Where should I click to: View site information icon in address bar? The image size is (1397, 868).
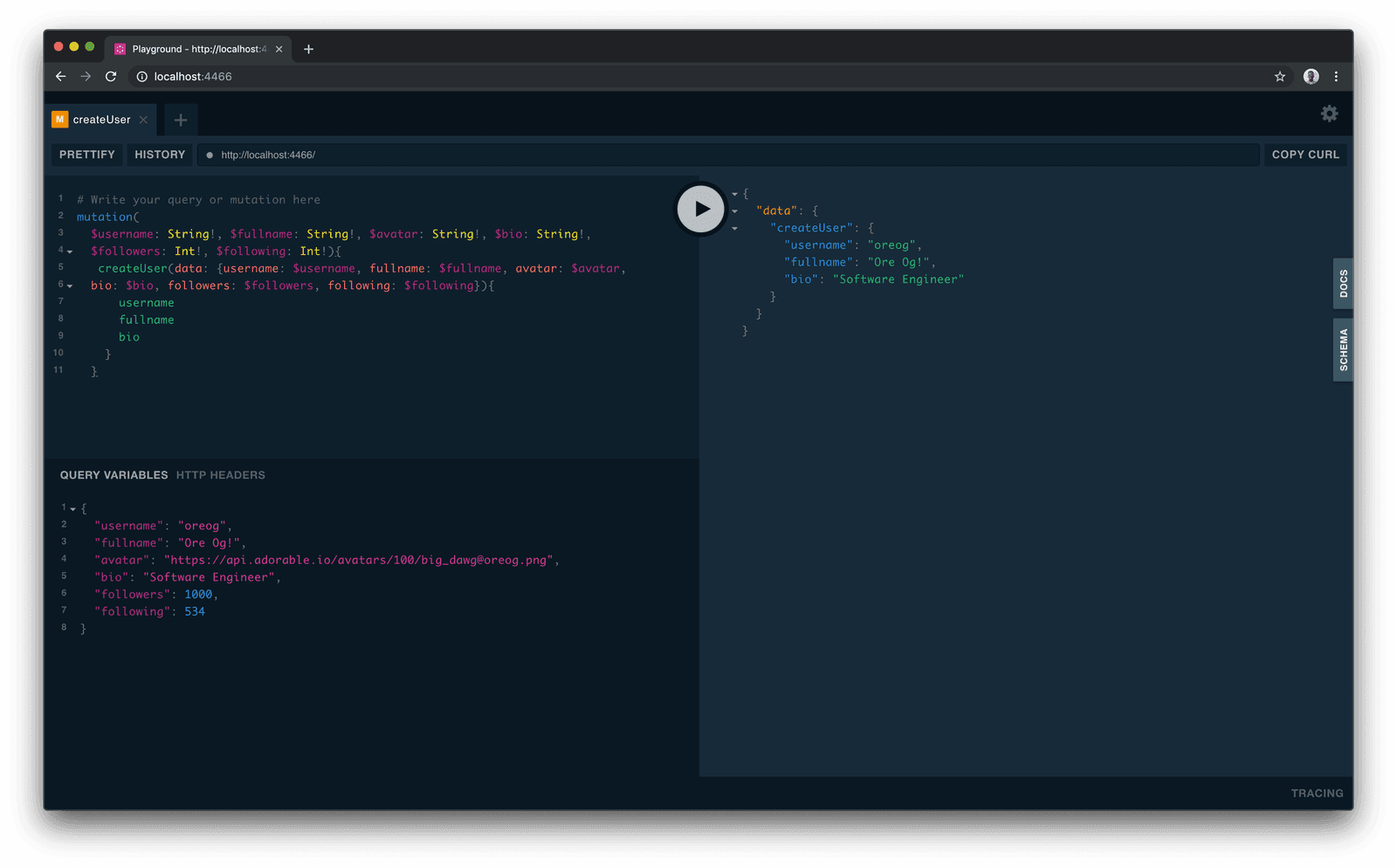click(142, 77)
